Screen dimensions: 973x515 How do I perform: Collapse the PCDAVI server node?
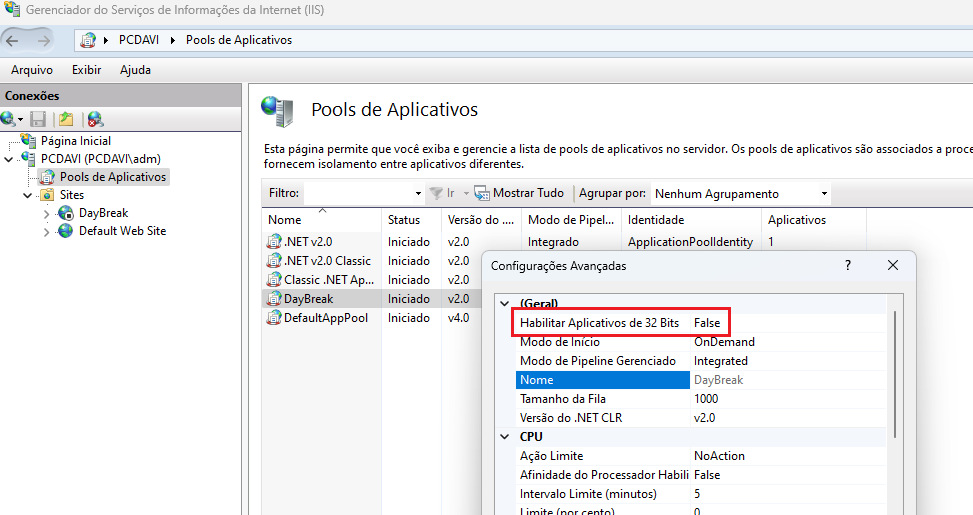coord(9,159)
